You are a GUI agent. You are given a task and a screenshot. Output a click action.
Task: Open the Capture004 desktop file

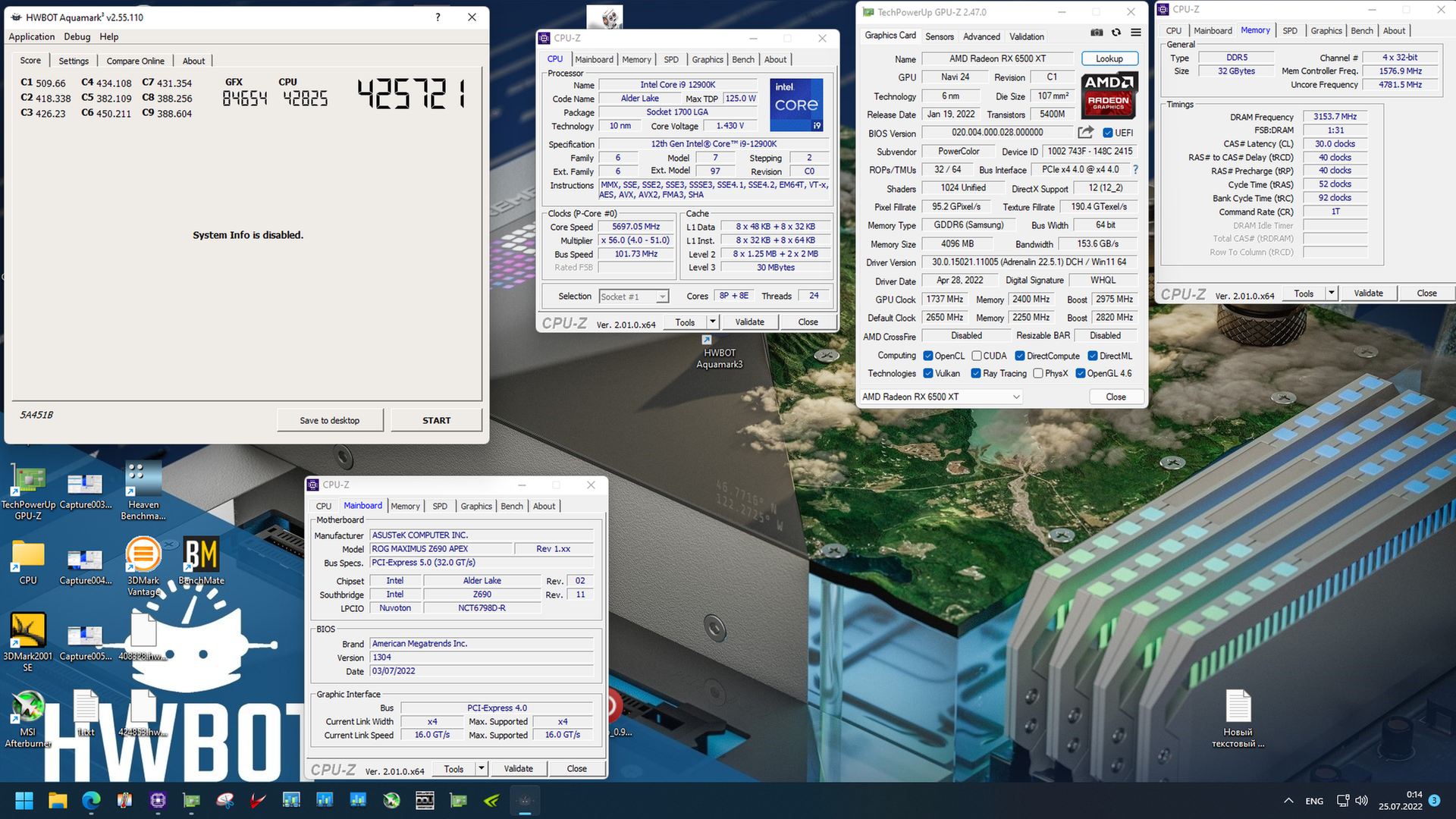click(85, 566)
